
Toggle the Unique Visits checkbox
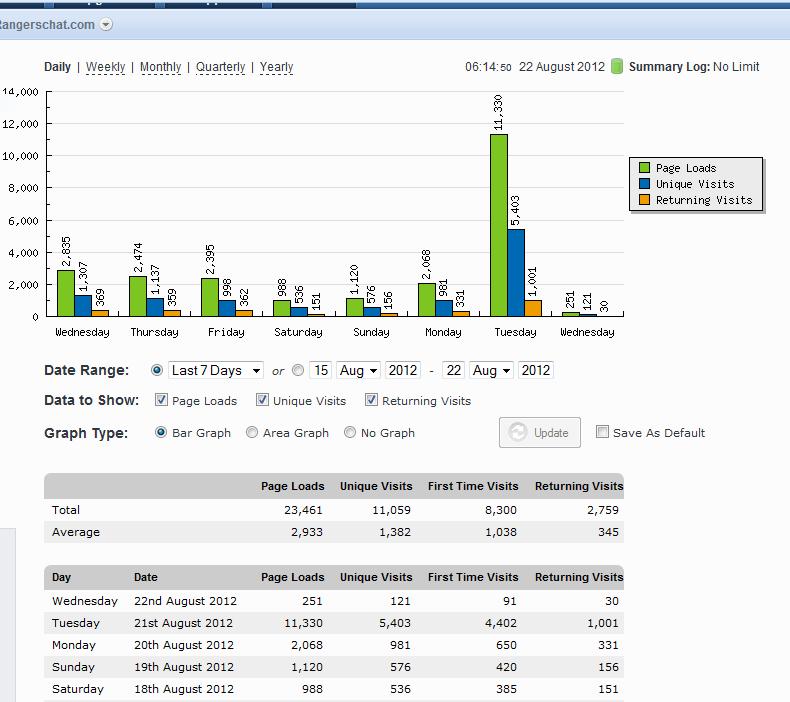coord(262,400)
